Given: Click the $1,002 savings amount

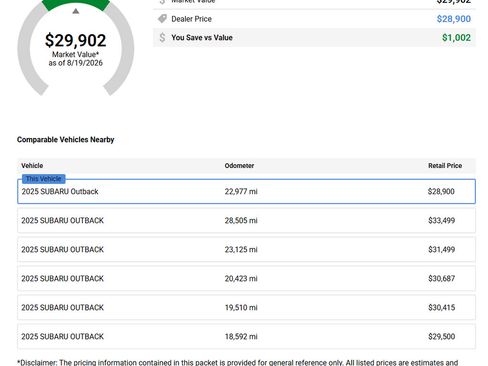Looking at the screenshot, I should (456, 38).
